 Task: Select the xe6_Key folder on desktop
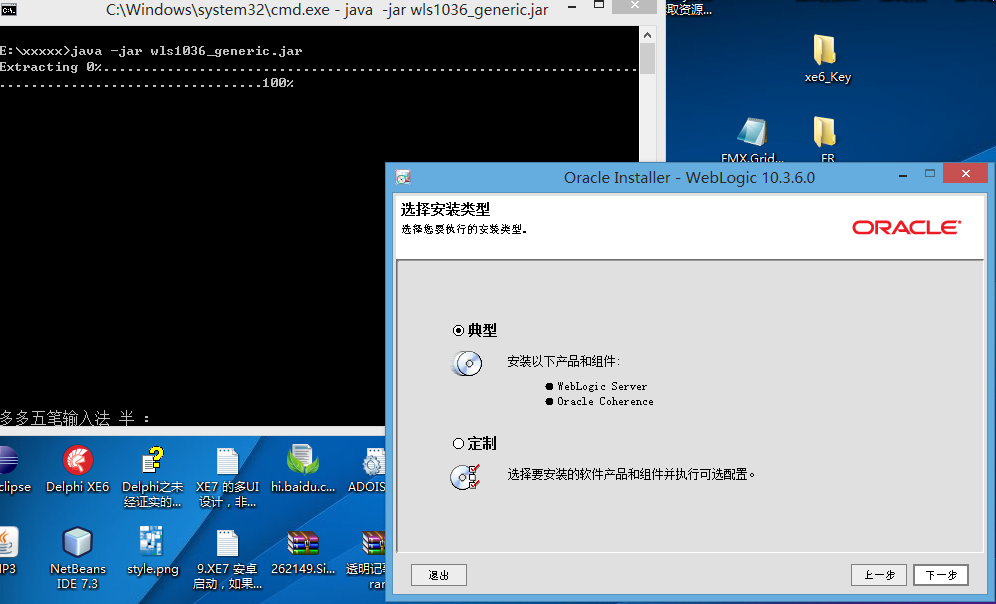pyautogui.click(x=827, y=58)
